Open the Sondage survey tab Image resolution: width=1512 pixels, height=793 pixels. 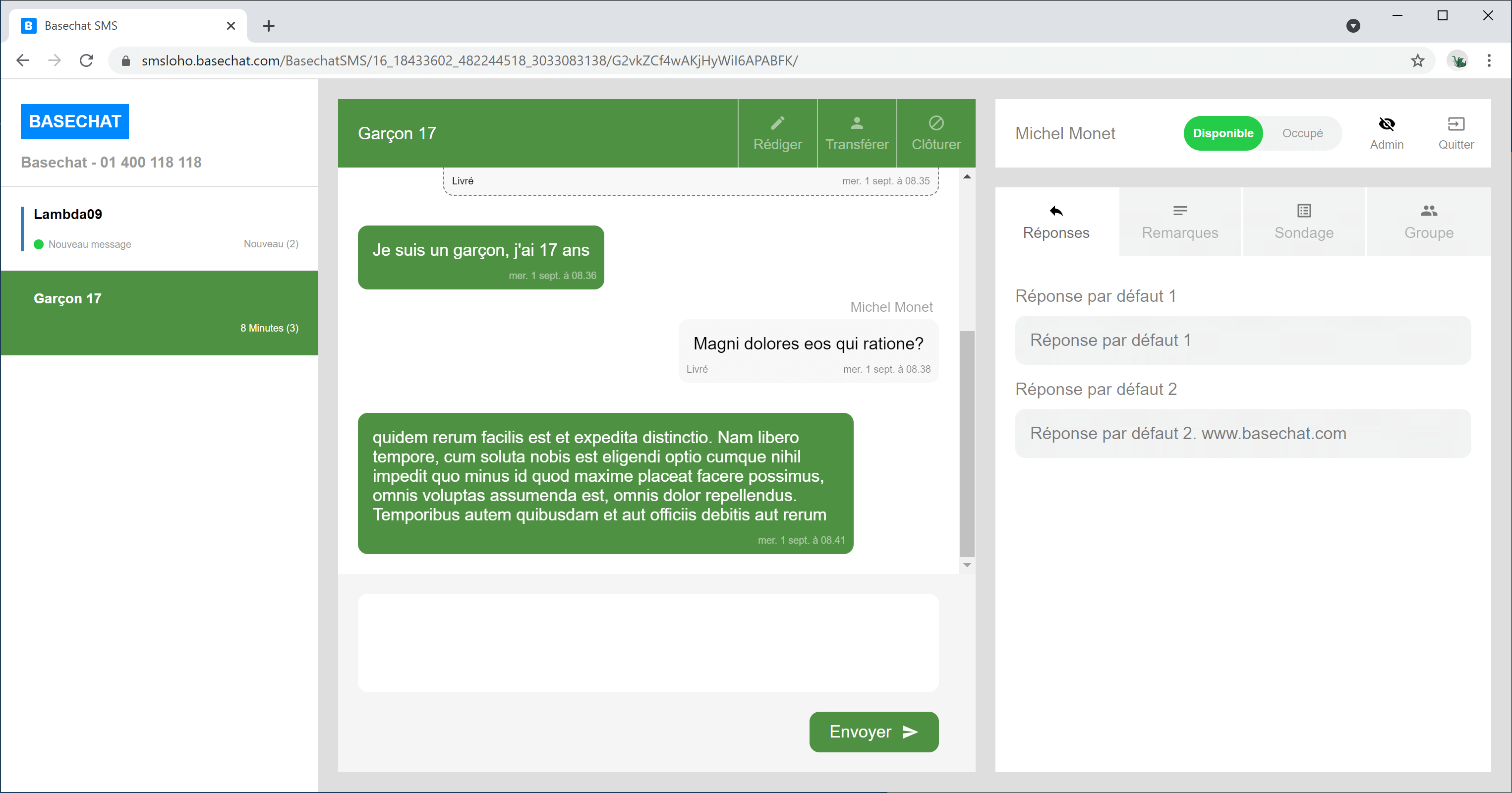click(x=1304, y=222)
